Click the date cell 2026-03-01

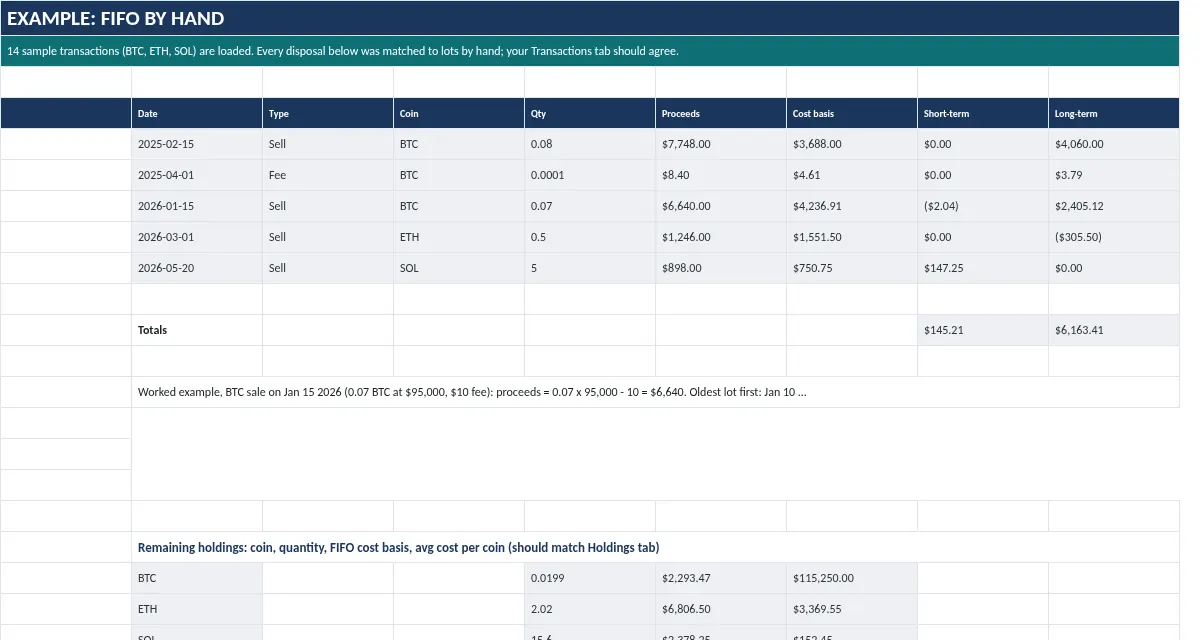point(197,237)
